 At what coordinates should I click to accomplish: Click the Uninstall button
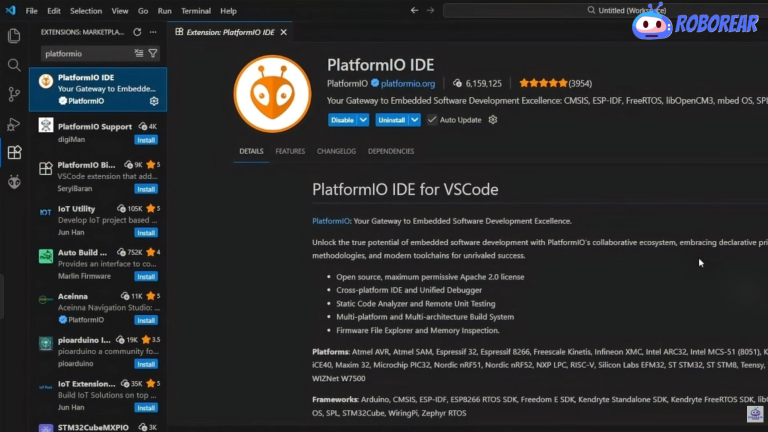click(x=392, y=120)
